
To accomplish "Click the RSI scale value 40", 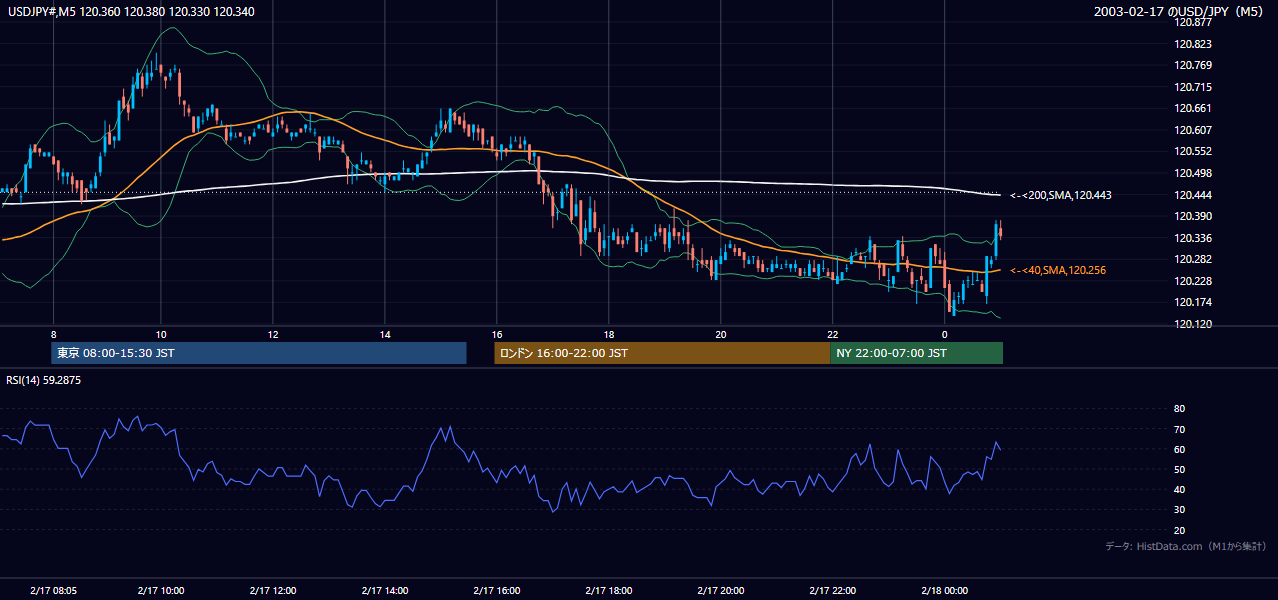I will 1179,490.
